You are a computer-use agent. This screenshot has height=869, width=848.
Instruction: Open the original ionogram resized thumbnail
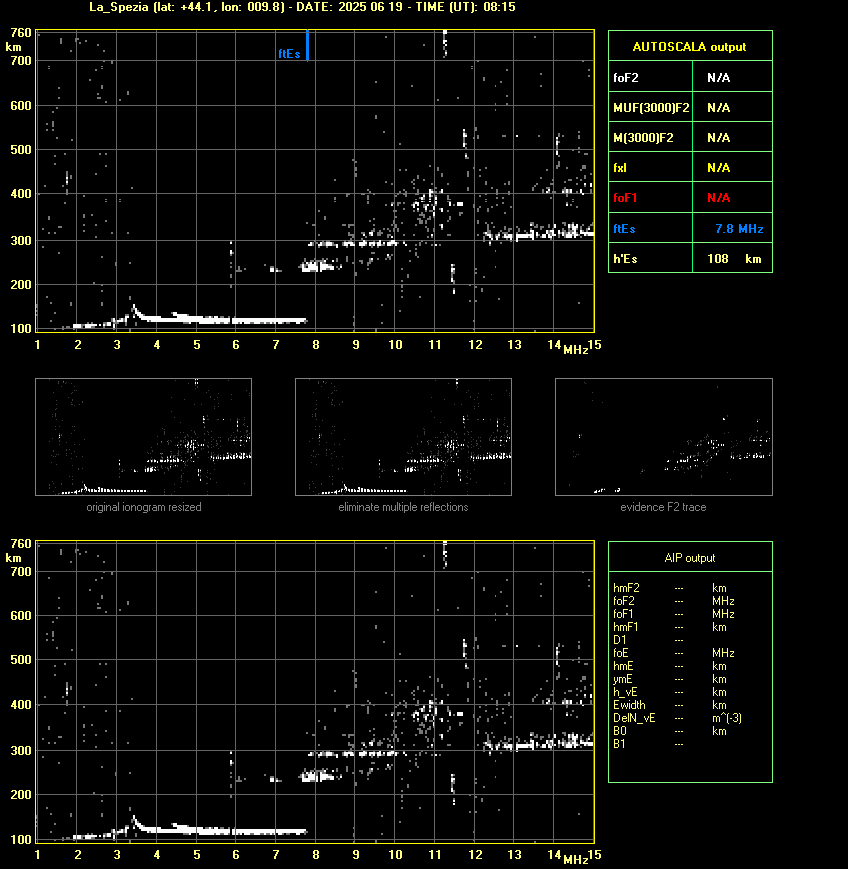point(144,437)
